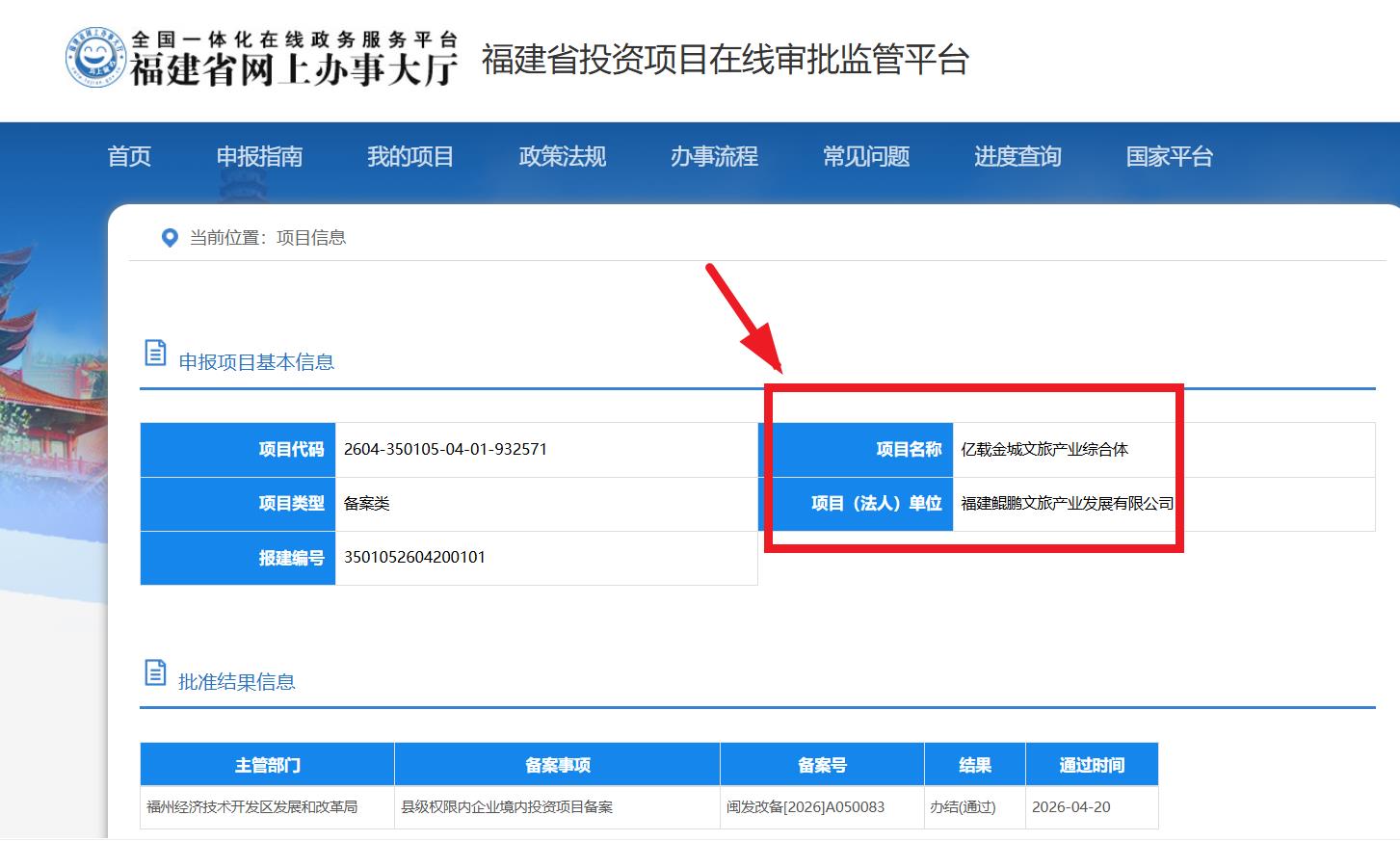Click the document icon next to 申报项目基本信息
This screenshot has width=1400, height=842.
coord(155,354)
